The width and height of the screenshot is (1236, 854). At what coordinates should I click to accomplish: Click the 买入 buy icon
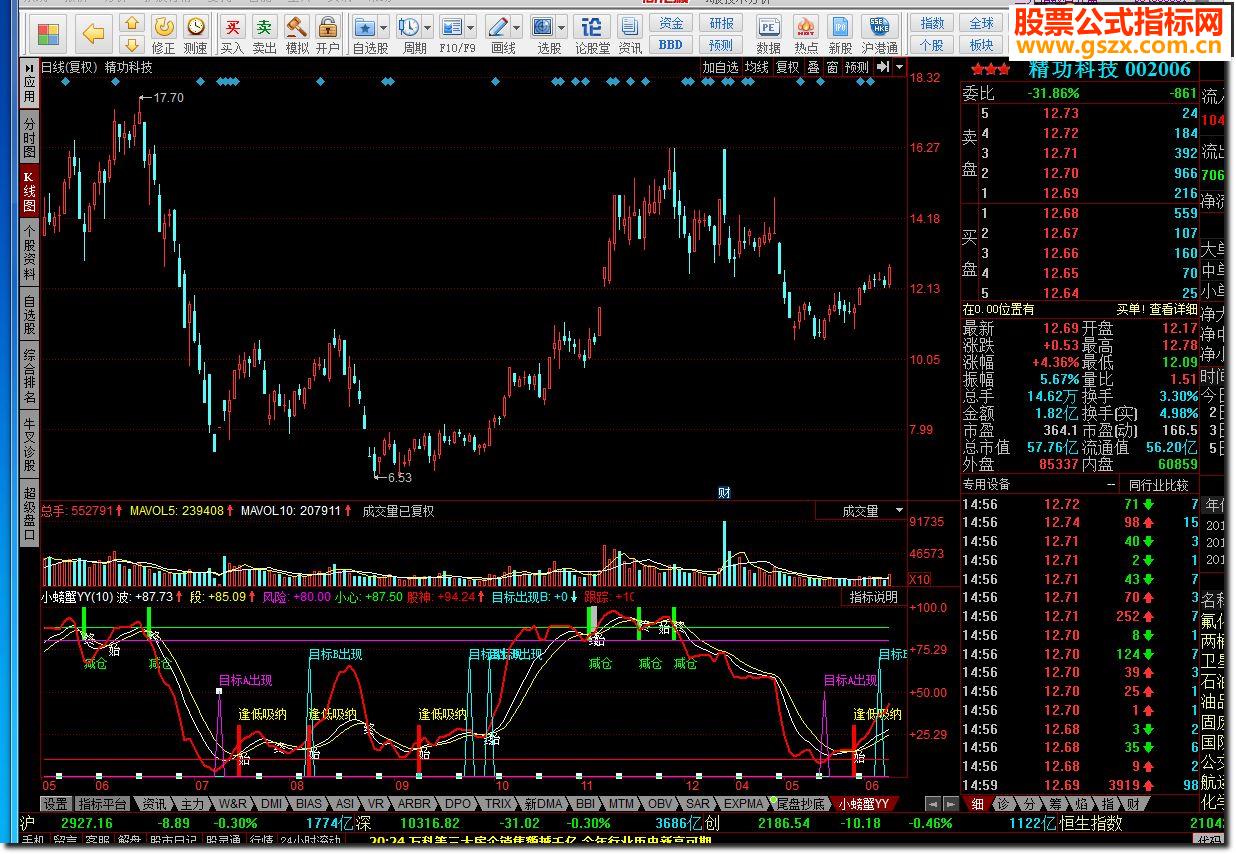coord(232,35)
